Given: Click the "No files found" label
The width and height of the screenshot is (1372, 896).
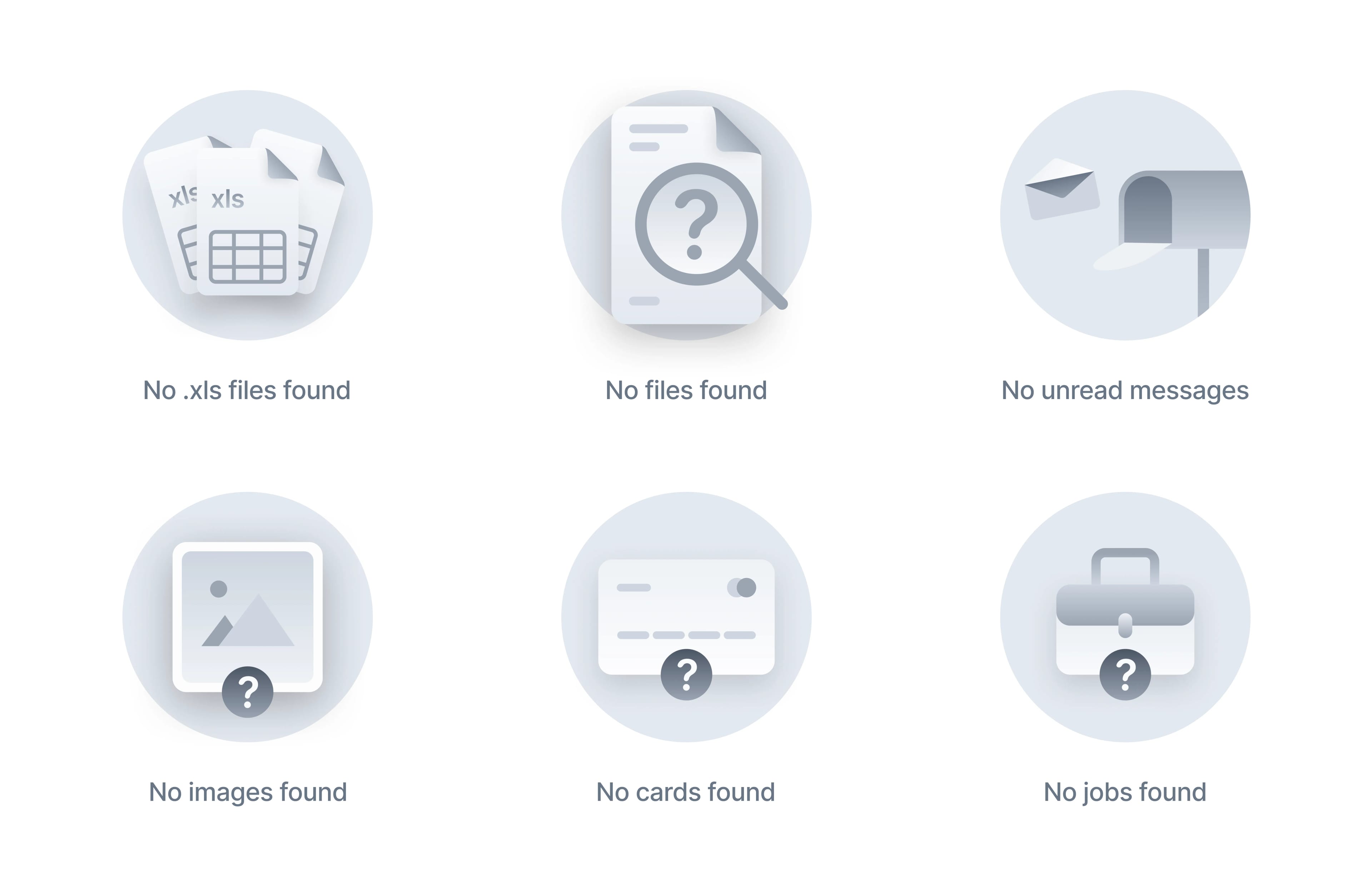Looking at the screenshot, I should (x=686, y=390).
